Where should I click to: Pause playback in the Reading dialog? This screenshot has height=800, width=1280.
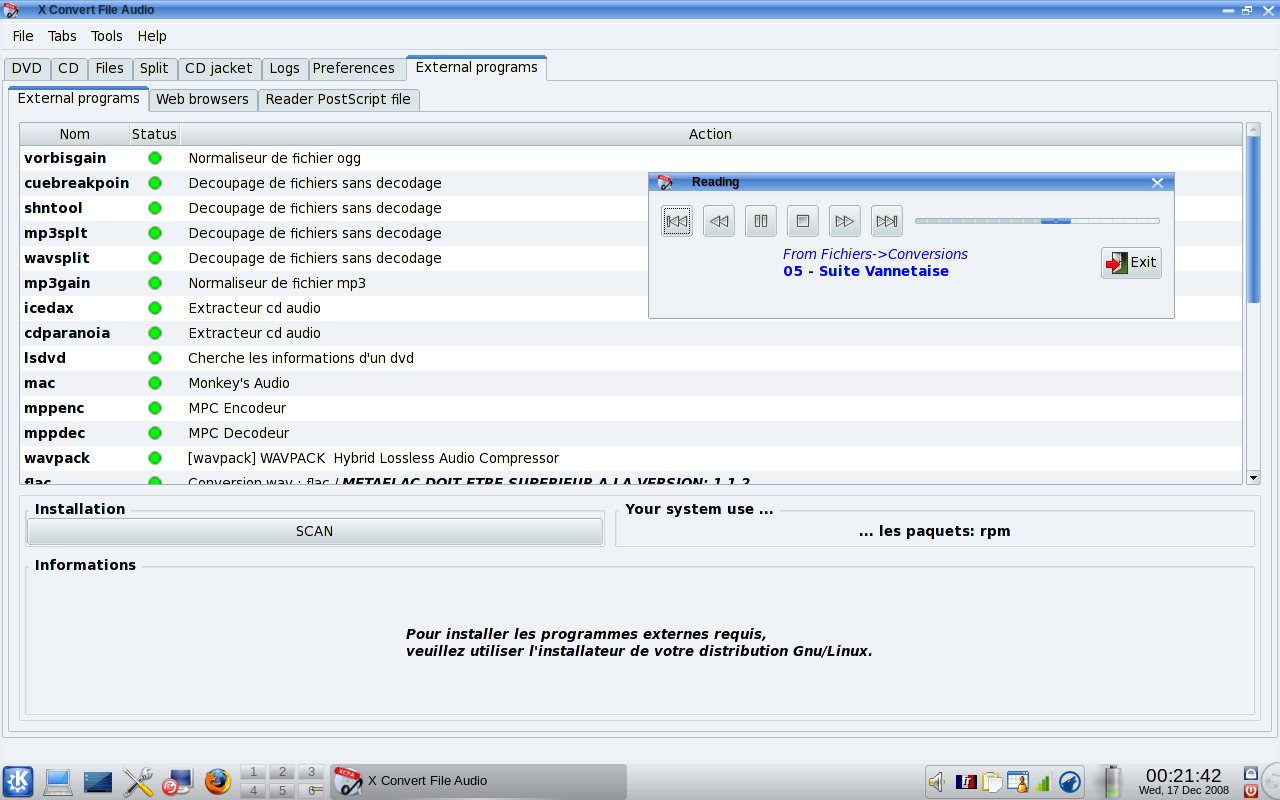761,221
